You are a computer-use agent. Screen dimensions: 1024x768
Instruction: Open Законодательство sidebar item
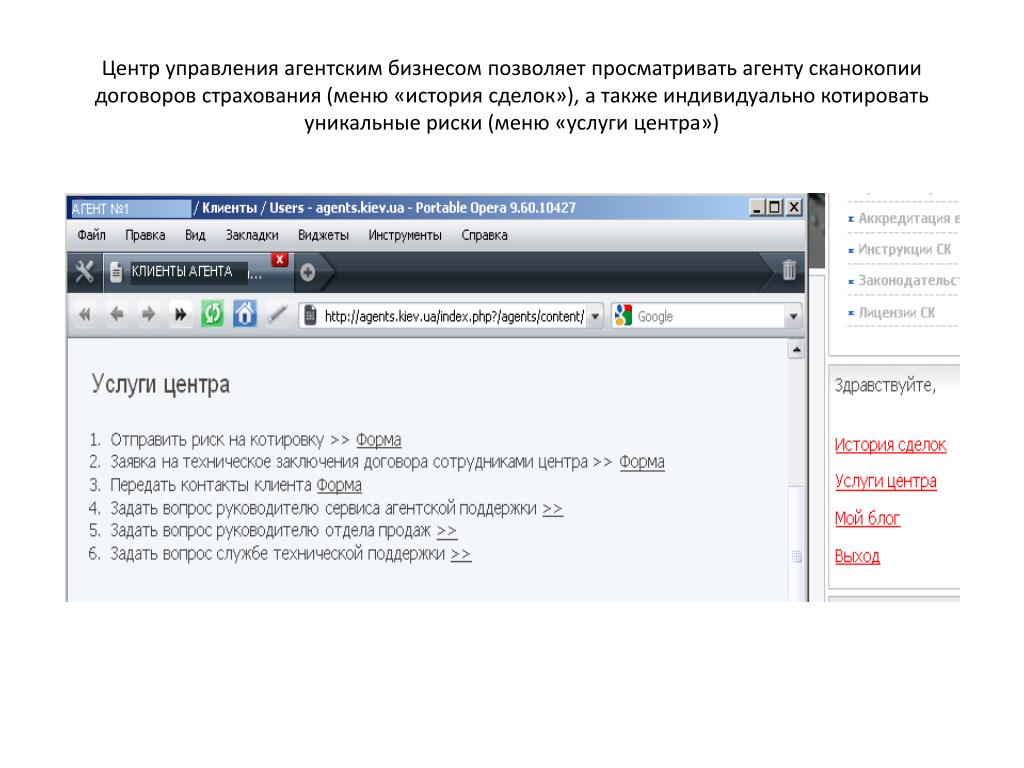coord(908,281)
